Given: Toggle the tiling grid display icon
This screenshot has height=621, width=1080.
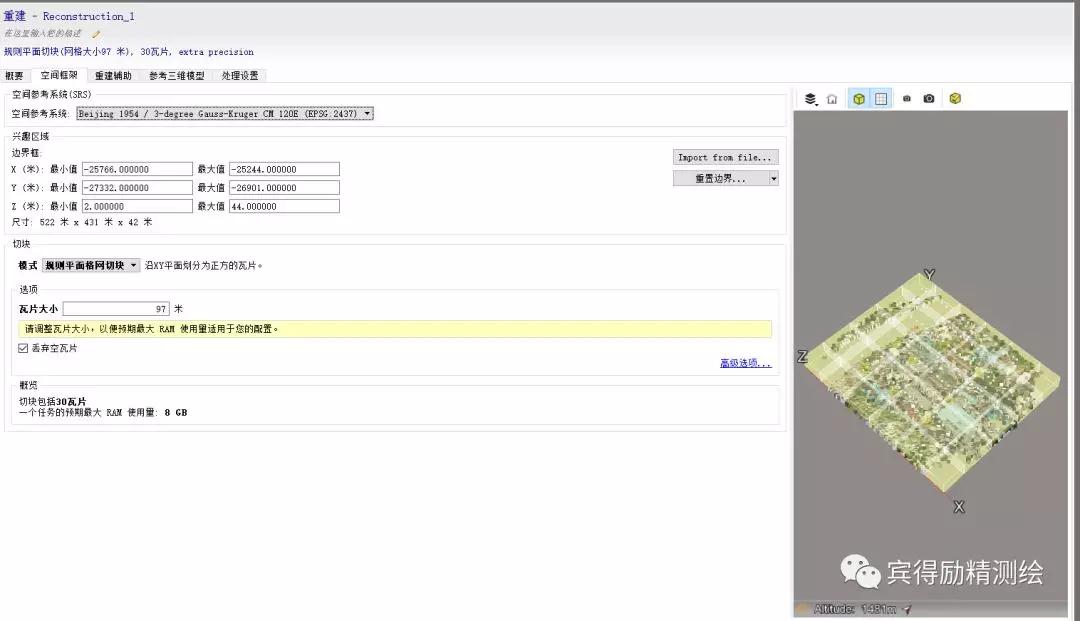Looking at the screenshot, I should [881, 99].
